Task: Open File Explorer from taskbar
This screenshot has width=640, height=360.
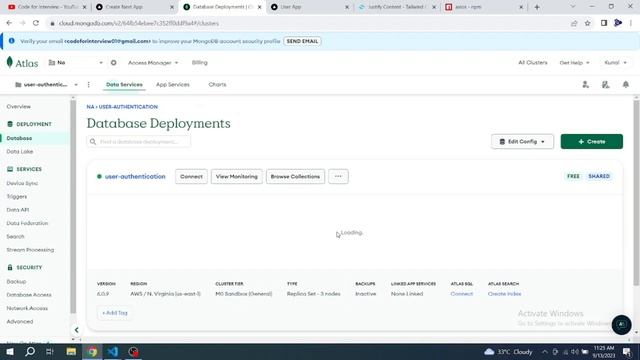Action: coord(71,351)
